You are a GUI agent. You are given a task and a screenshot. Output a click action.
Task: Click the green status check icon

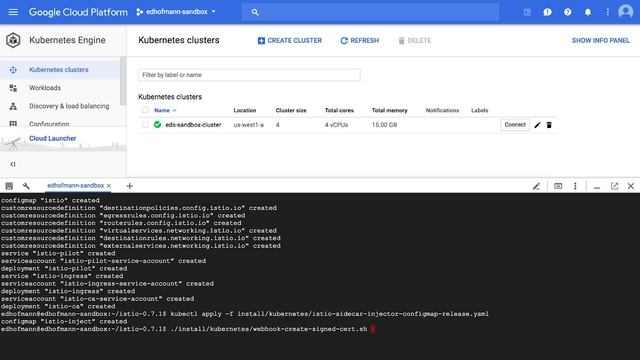pos(158,124)
